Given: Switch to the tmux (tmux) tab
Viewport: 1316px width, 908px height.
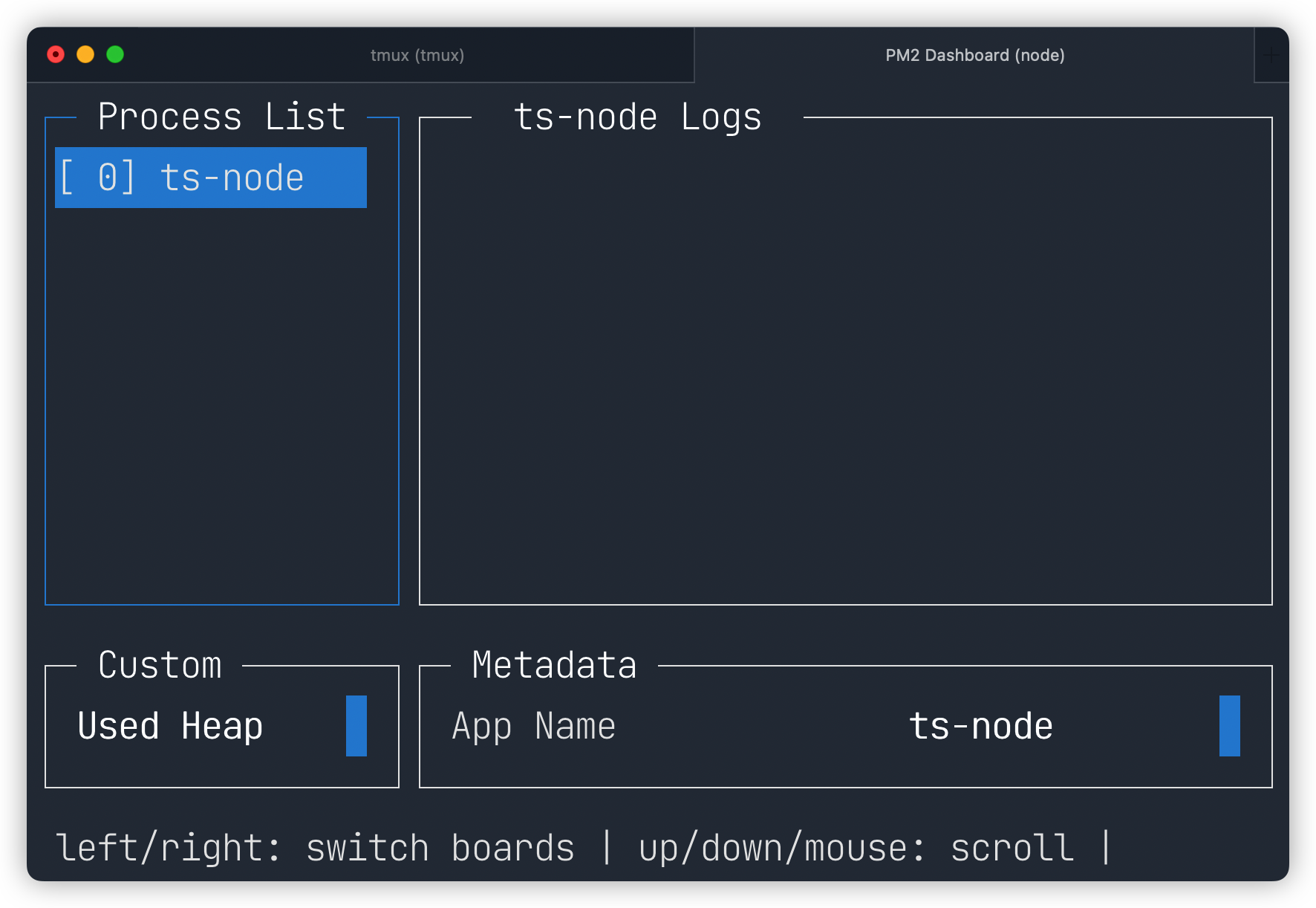Looking at the screenshot, I should point(417,55).
